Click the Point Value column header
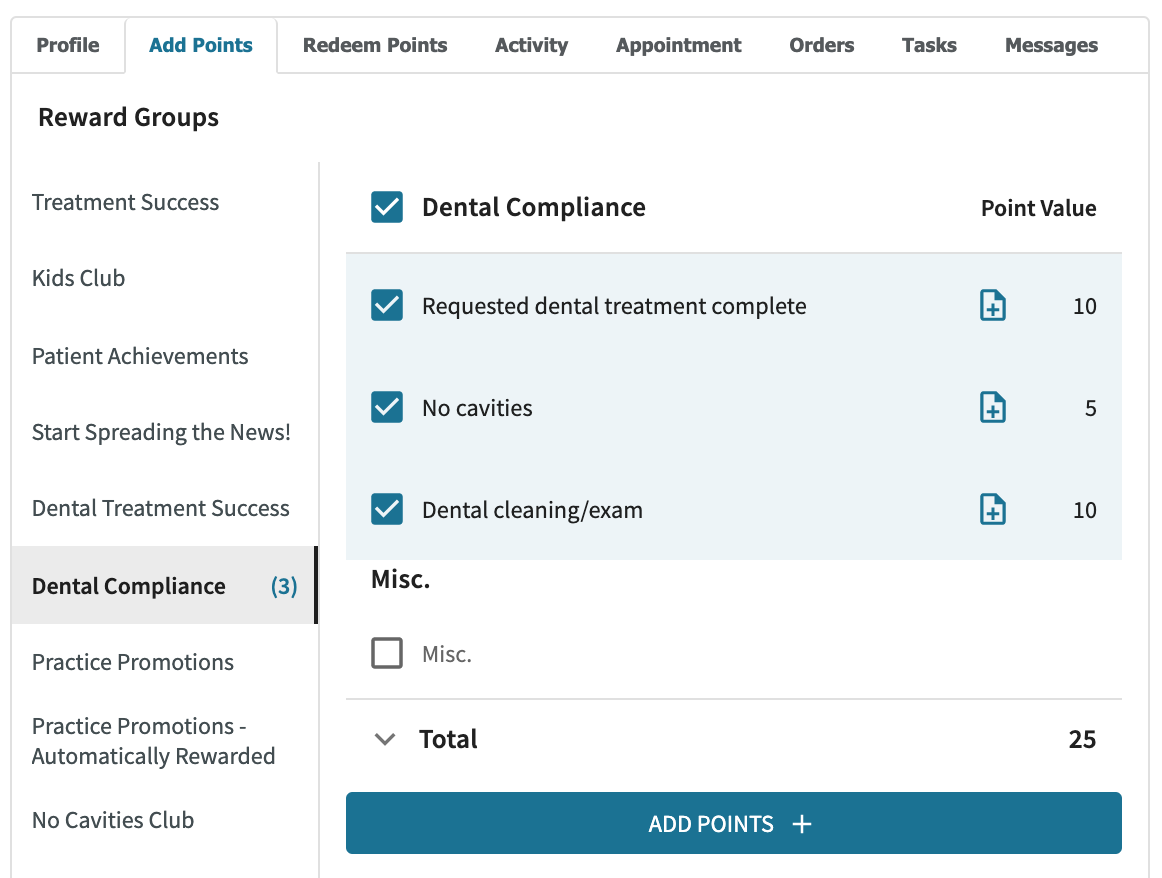1162x878 pixels. coord(1038,208)
